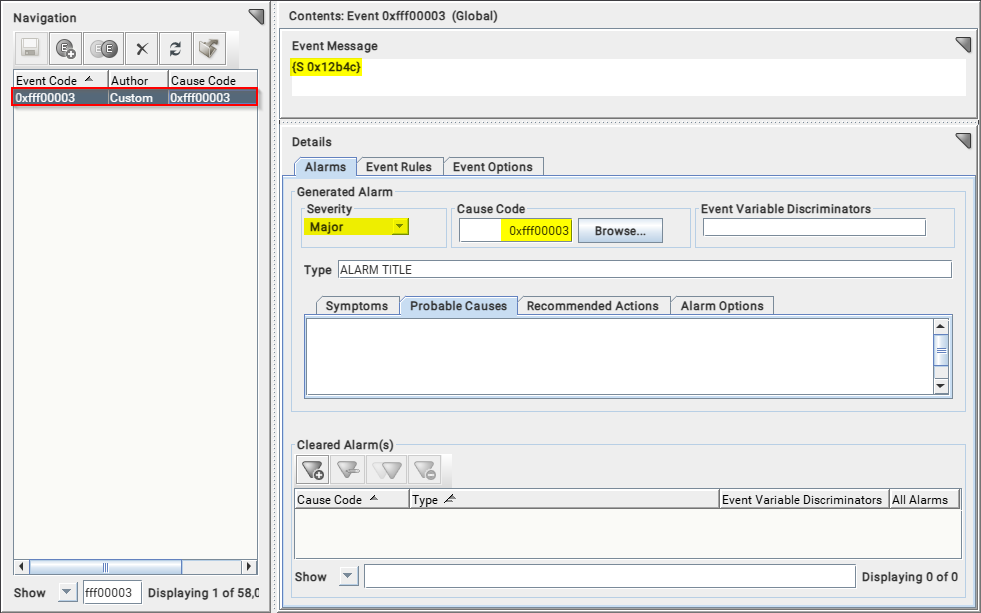Click the Add cleared alarm icon
This screenshot has width=981, height=613.
[x=313, y=469]
